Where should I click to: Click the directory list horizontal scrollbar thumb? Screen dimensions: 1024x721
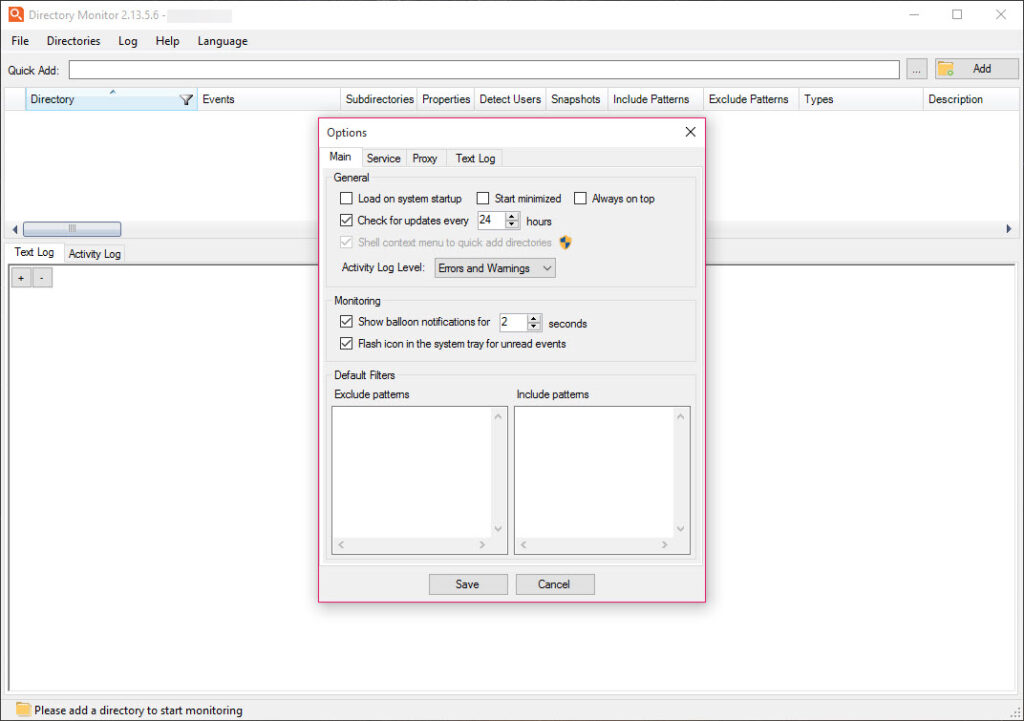pyautogui.click(x=72, y=229)
